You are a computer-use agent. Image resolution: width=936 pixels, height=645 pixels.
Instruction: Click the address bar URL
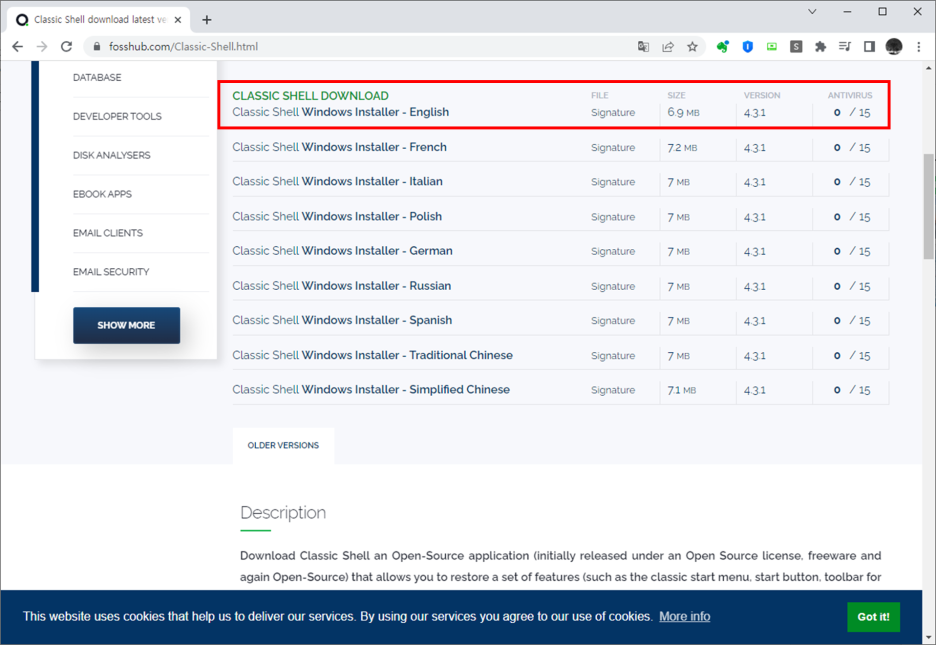tap(183, 47)
